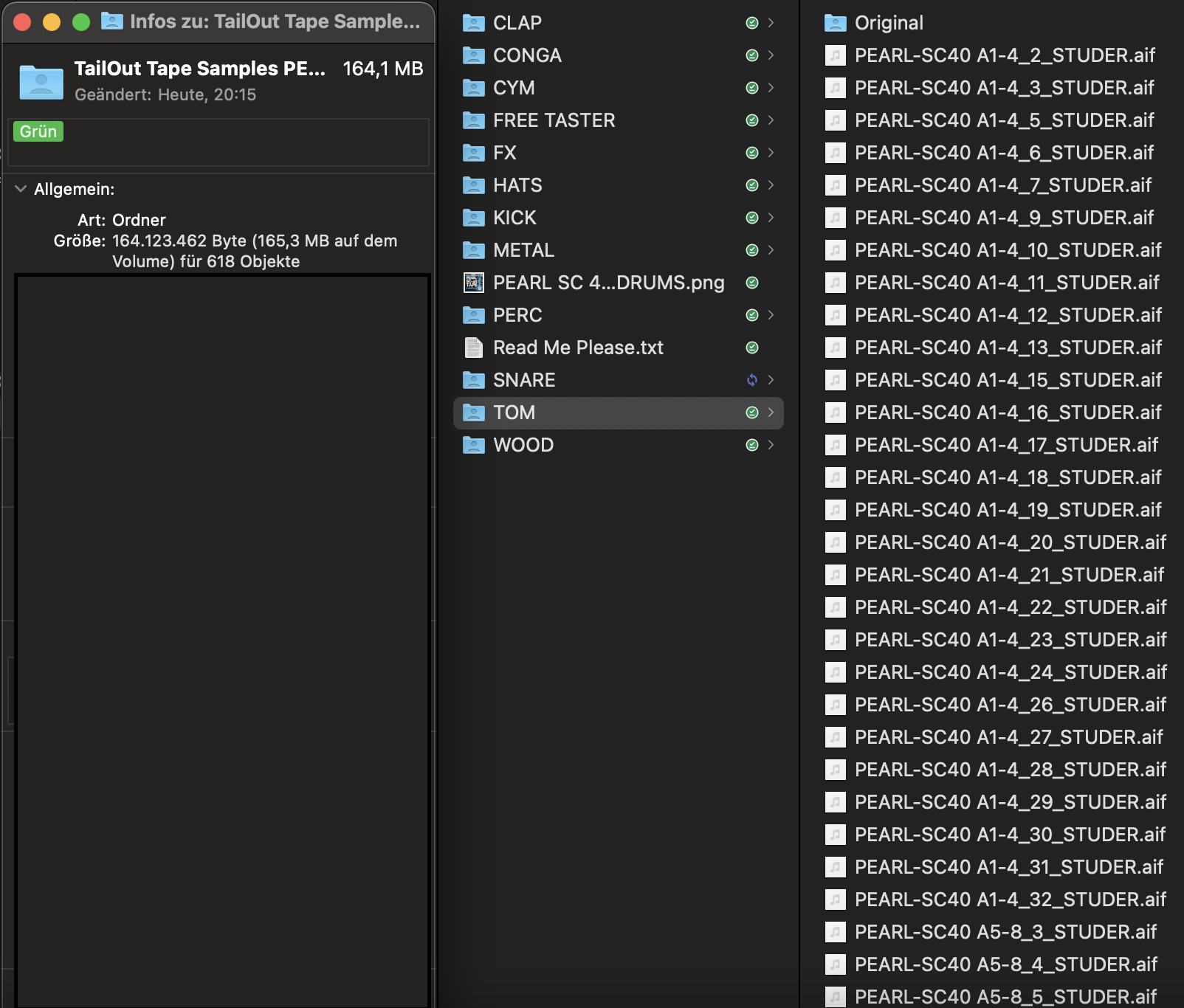Viewport: 1184px width, 1008px height.
Task: Expand the CONGA folder chevron
Action: point(771,55)
